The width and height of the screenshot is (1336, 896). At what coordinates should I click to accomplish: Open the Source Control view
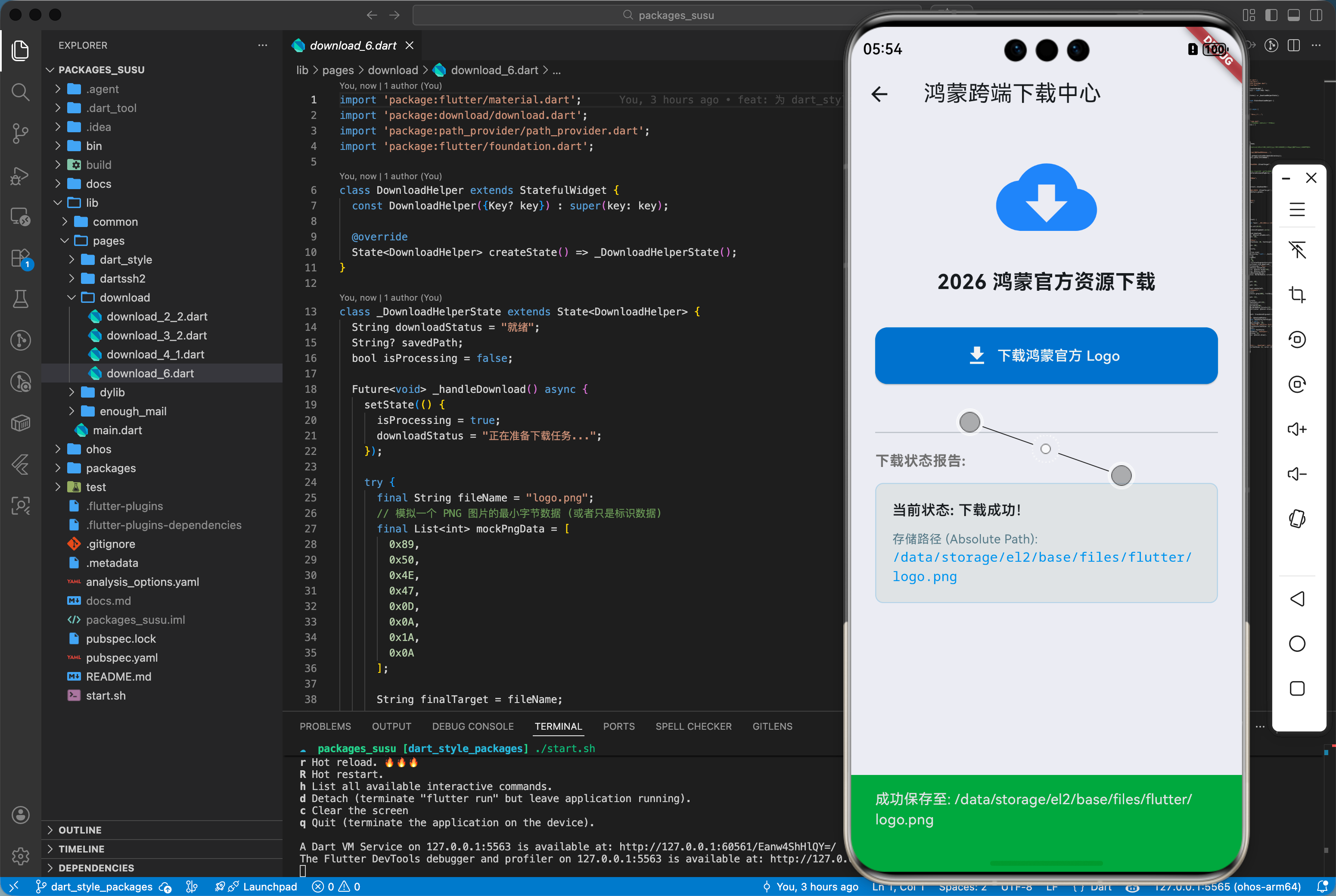[x=21, y=133]
